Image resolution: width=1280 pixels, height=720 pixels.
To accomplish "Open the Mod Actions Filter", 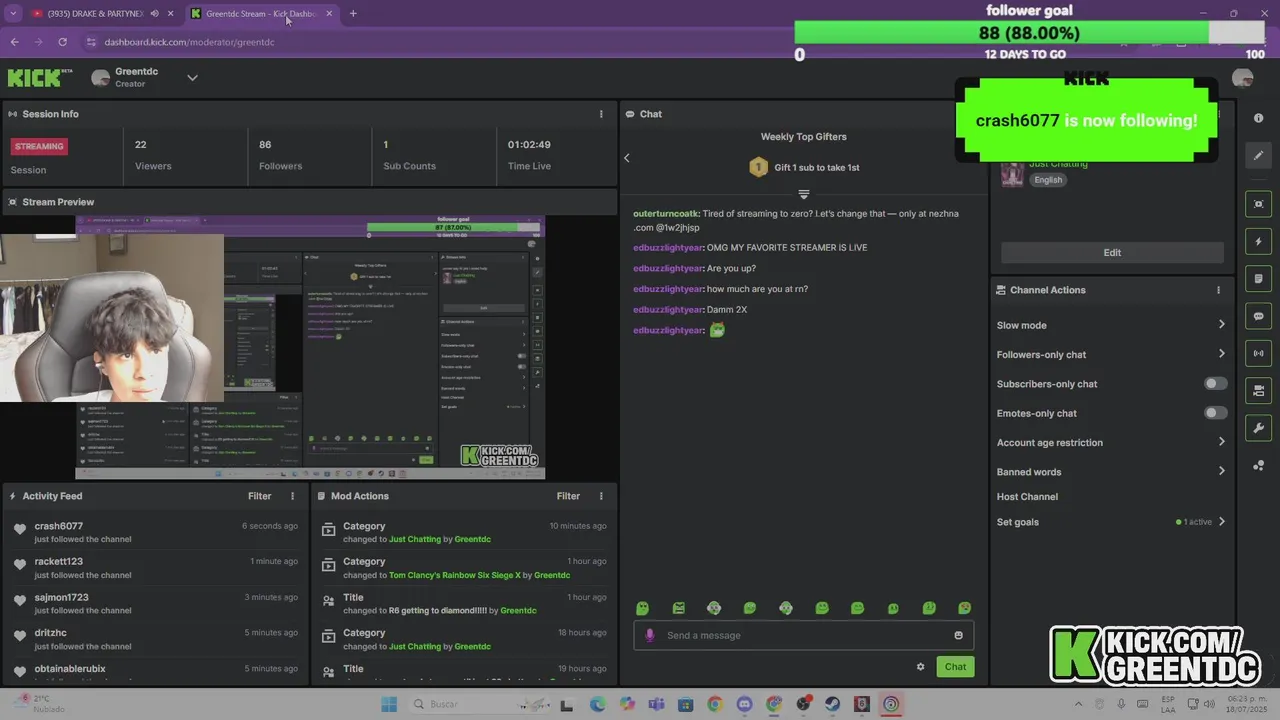I will tap(568, 496).
